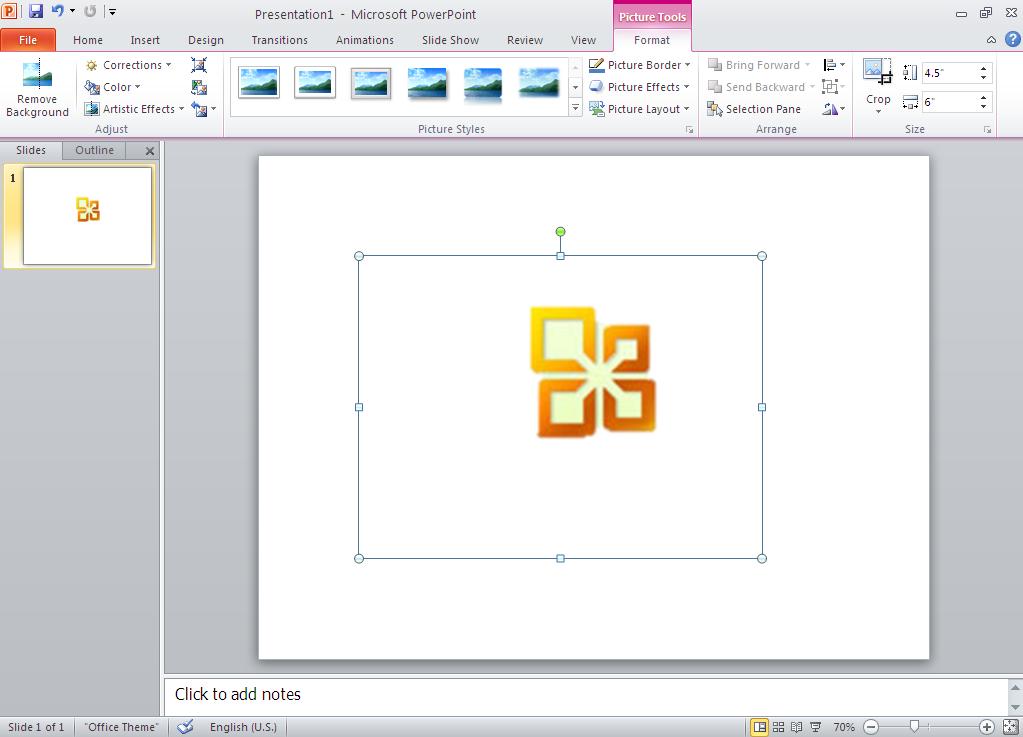
Task: Open the Picture Border dropdown
Action: point(639,65)
